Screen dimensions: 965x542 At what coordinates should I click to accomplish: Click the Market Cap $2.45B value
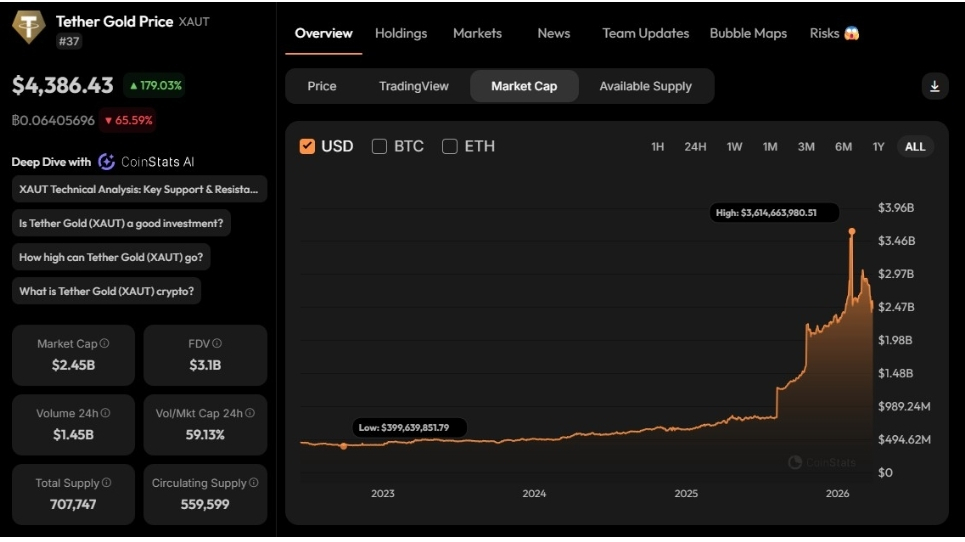tap(73, 365)
